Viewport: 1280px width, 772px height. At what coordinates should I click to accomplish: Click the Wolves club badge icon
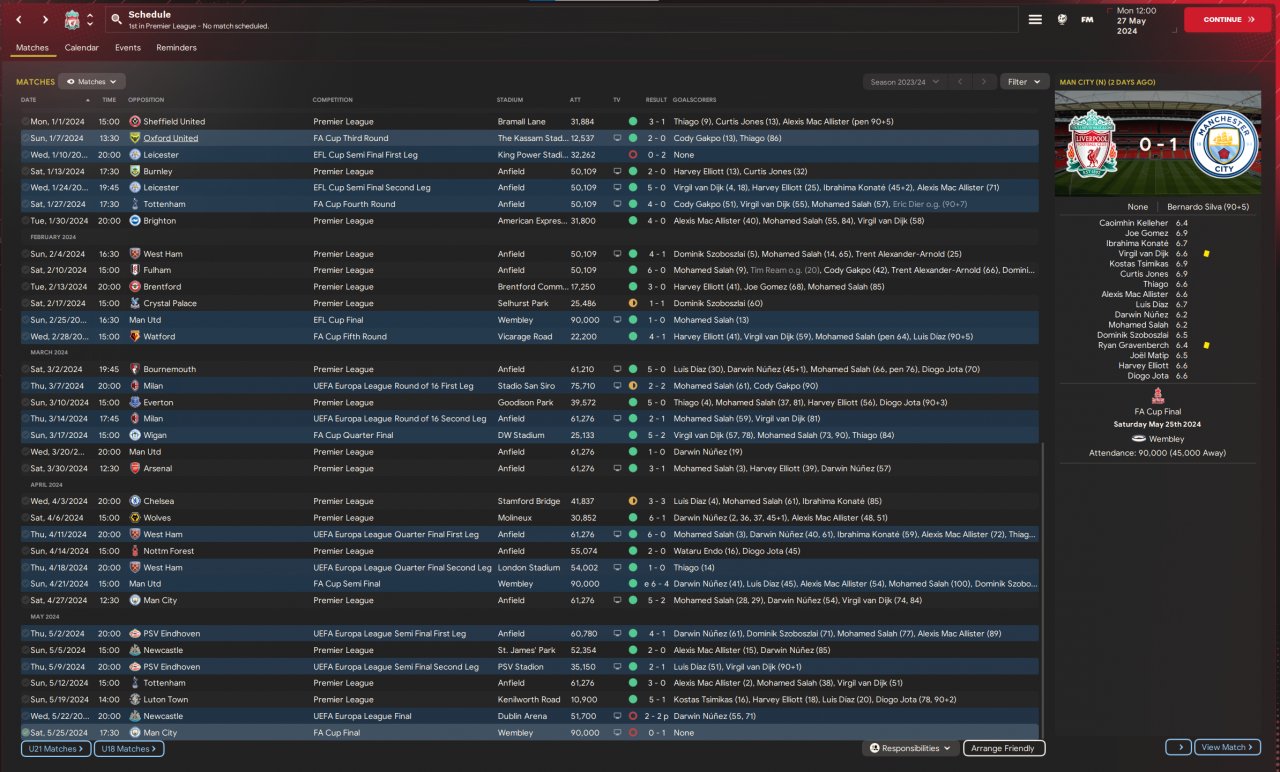coord(135,518)
